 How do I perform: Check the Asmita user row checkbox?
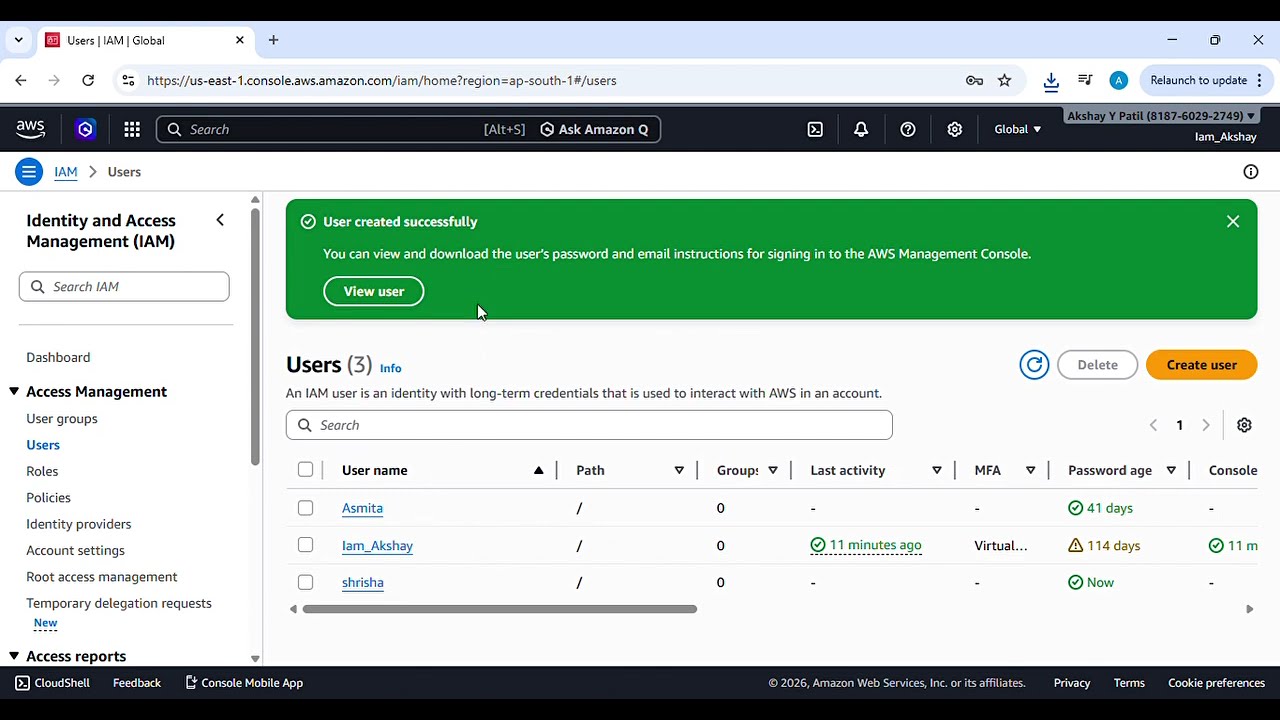click(x=305, y=508)
